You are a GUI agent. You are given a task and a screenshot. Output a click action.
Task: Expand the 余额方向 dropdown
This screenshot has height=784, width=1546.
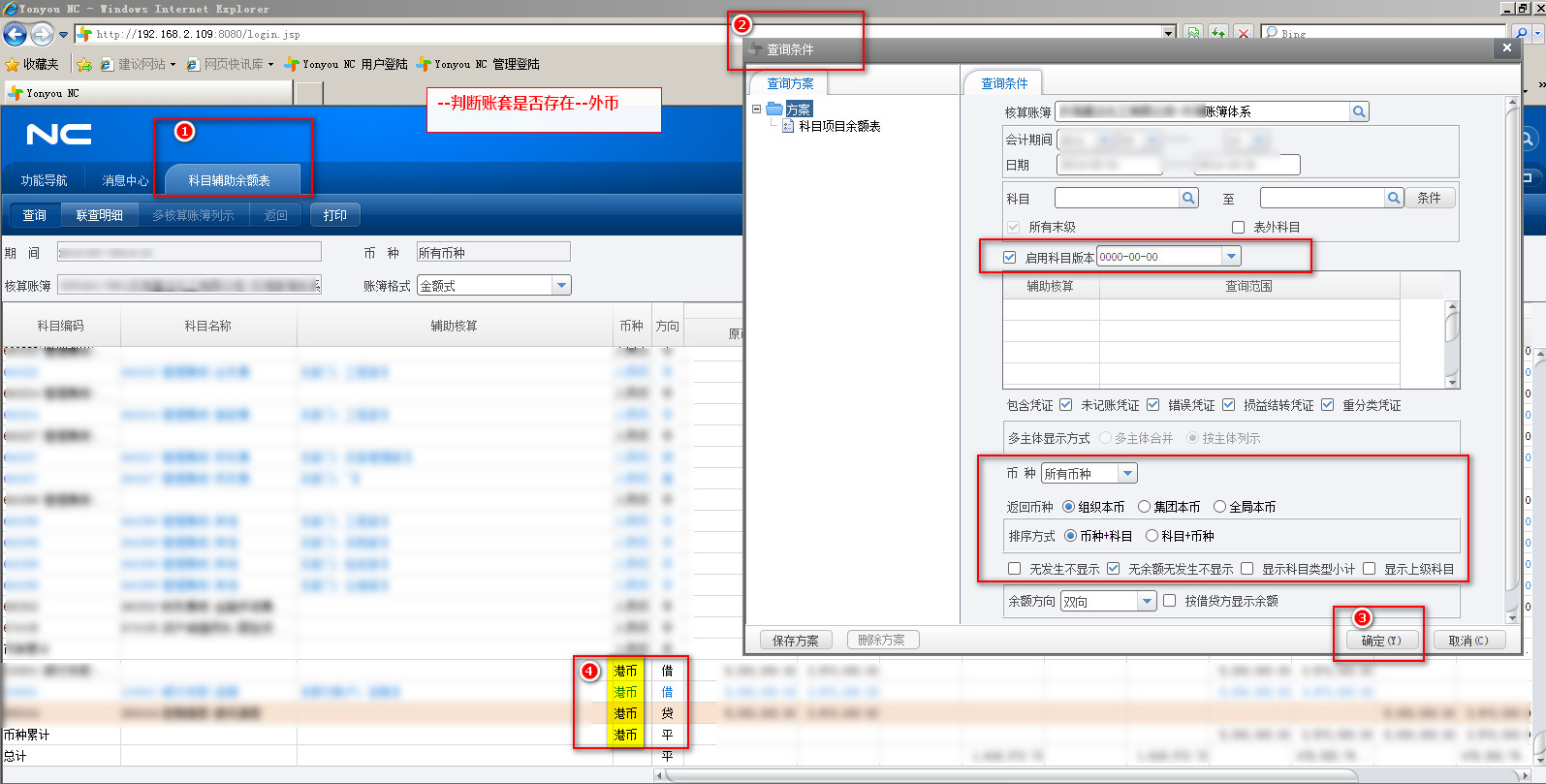(1147, 601)
